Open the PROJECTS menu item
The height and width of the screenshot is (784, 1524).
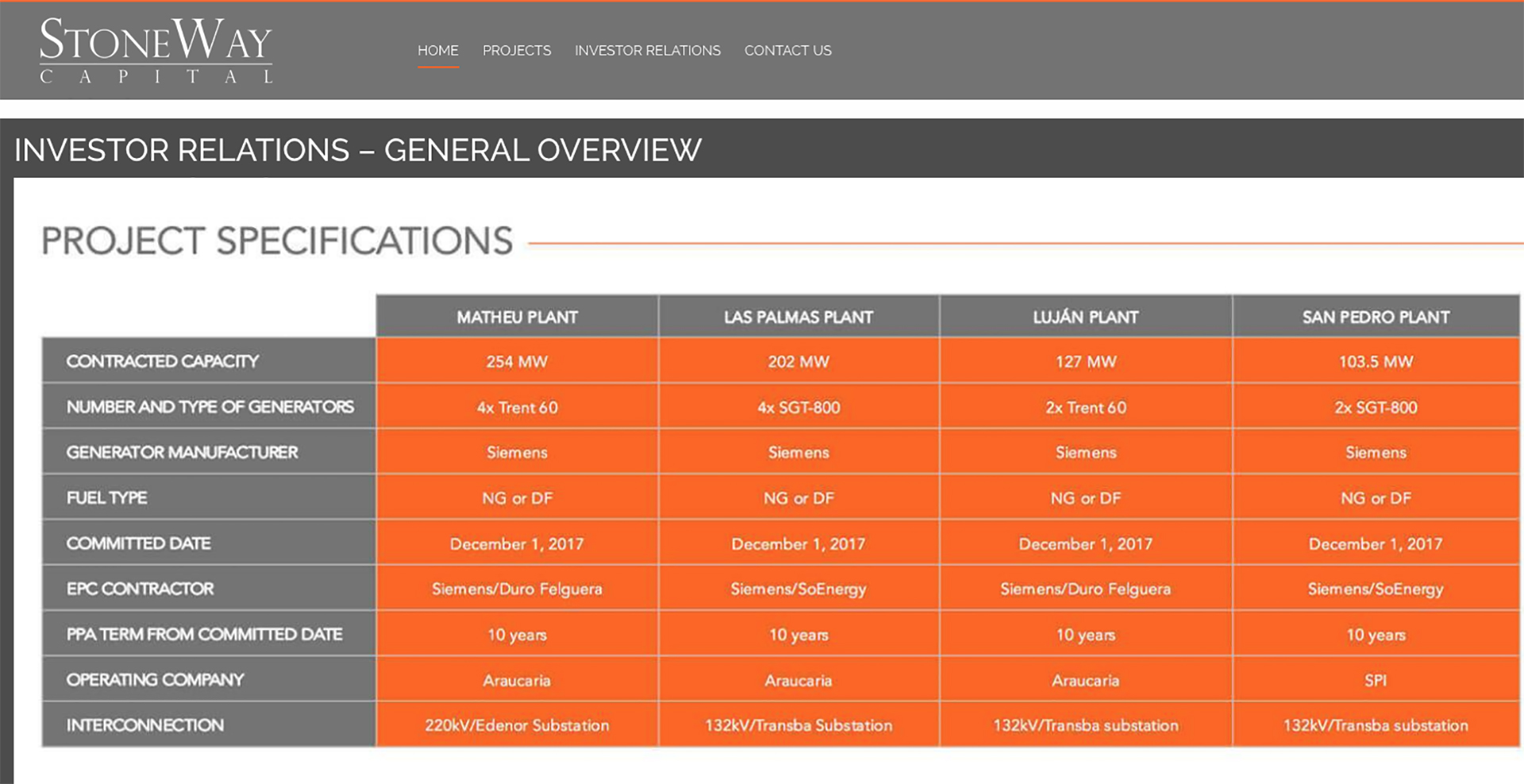click(517, 50)
